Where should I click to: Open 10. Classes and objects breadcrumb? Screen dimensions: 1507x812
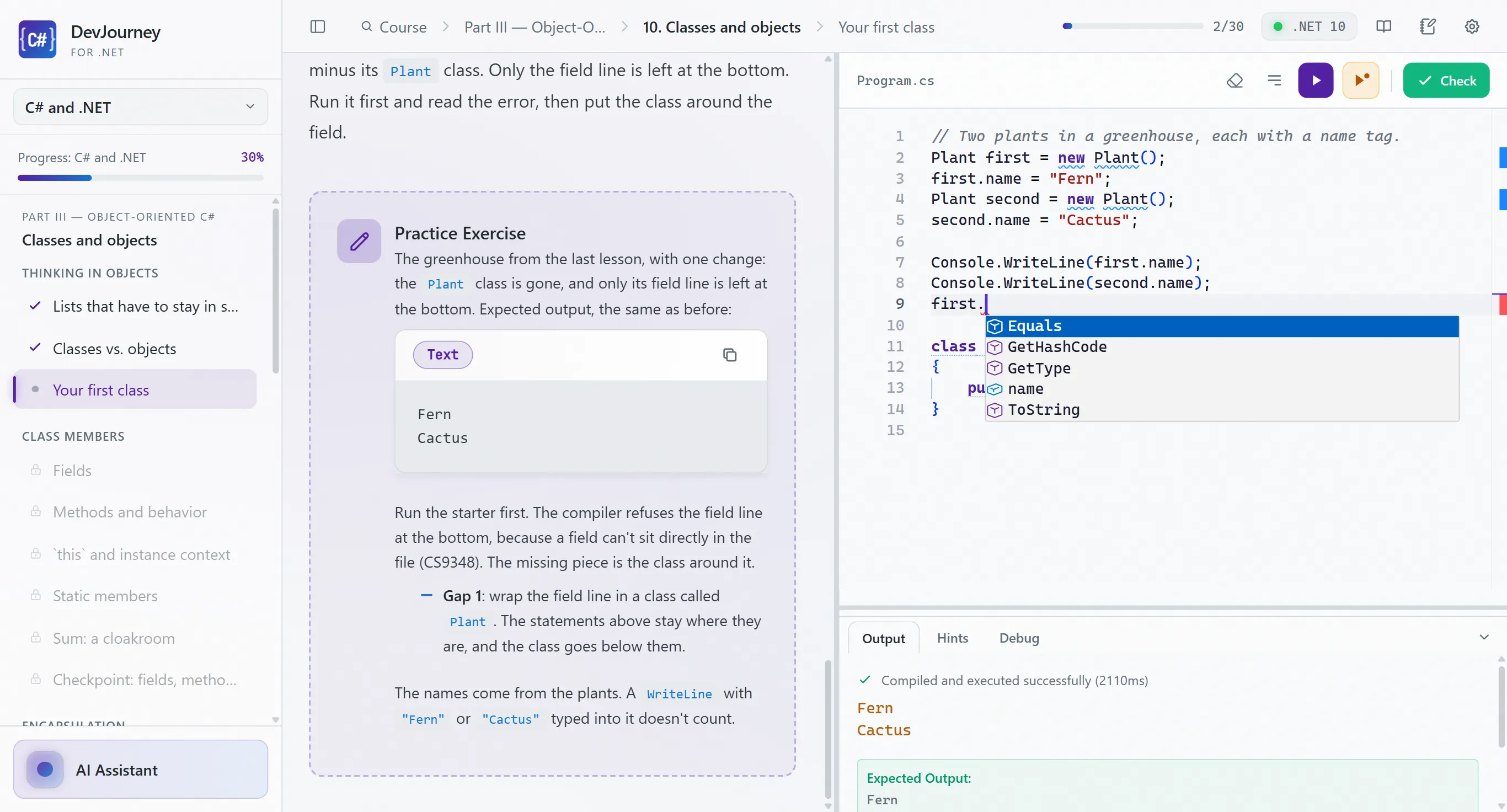(x=722, y=27)
